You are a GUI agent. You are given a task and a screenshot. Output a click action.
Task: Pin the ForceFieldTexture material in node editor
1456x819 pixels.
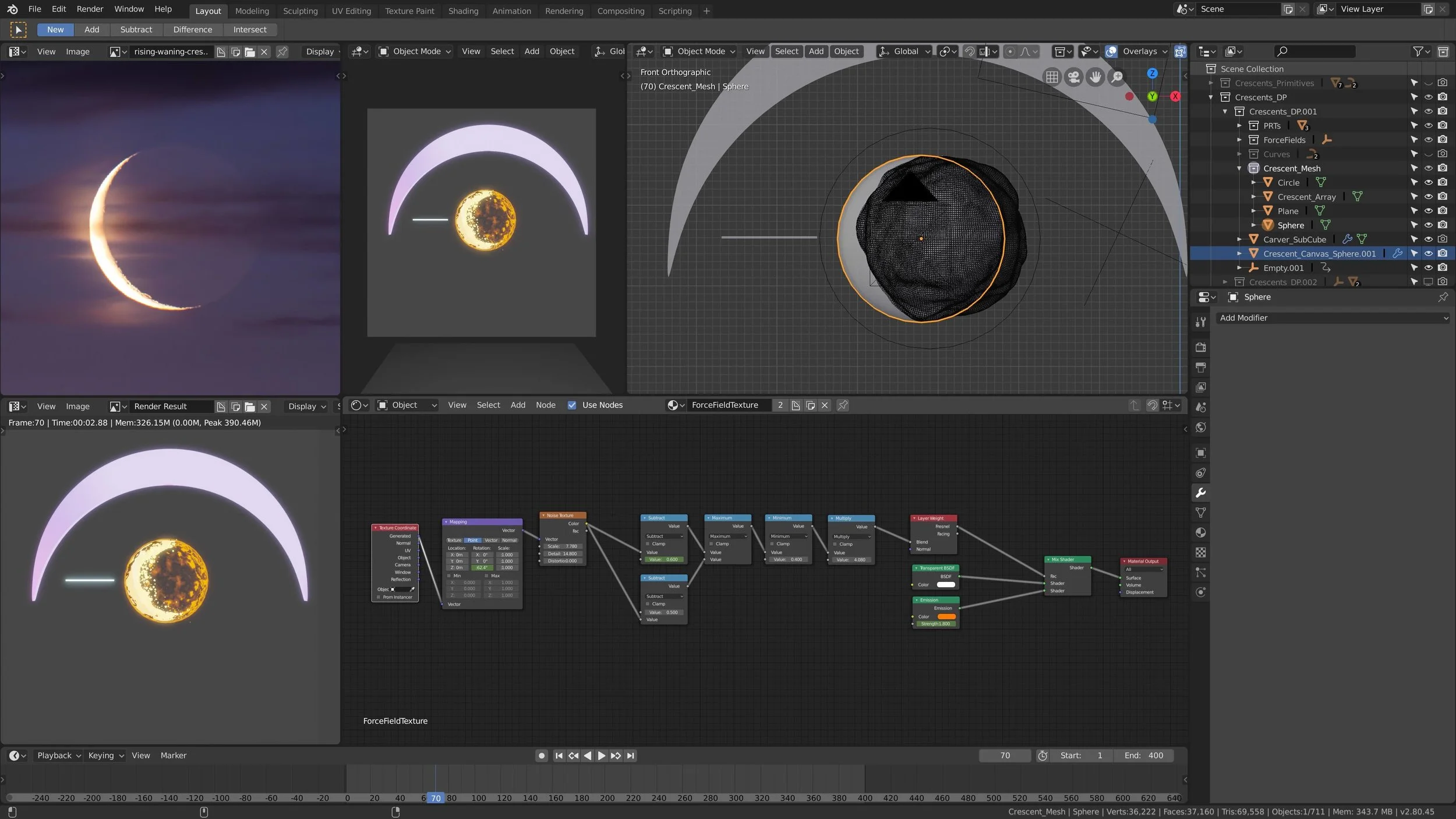843,405
